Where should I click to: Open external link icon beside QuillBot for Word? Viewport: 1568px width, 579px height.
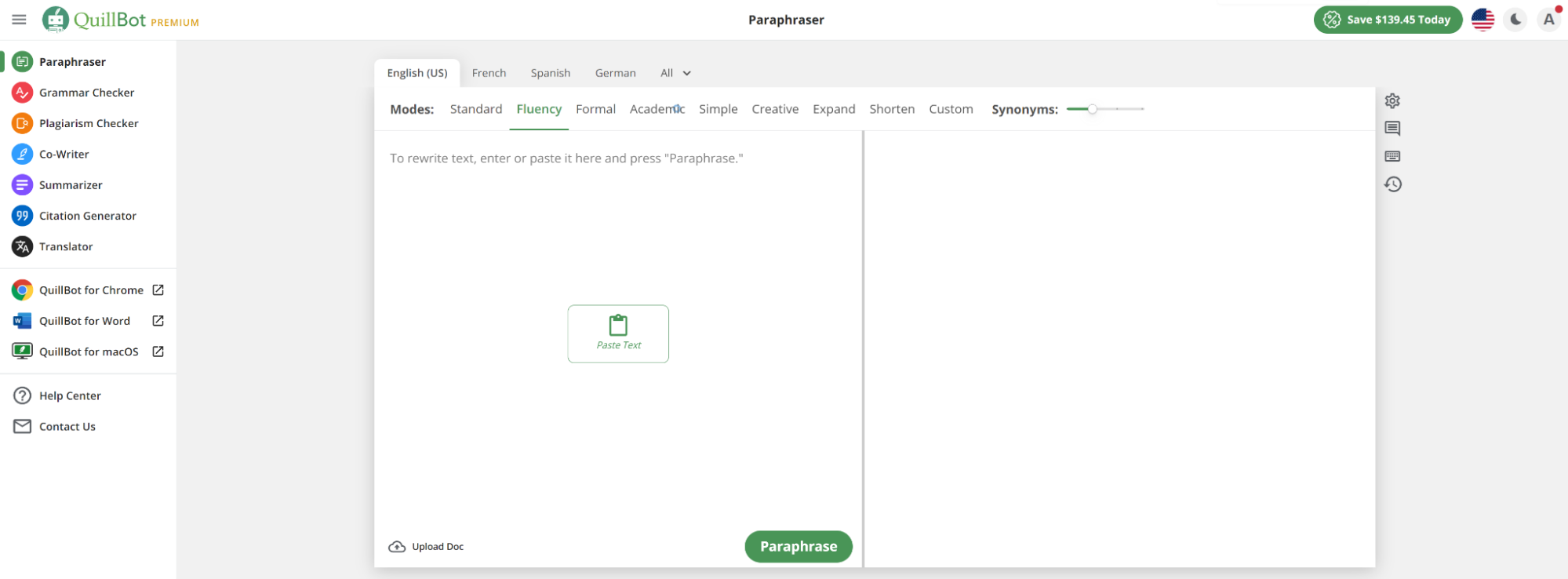pyautogui.click(x=158, y=320)
